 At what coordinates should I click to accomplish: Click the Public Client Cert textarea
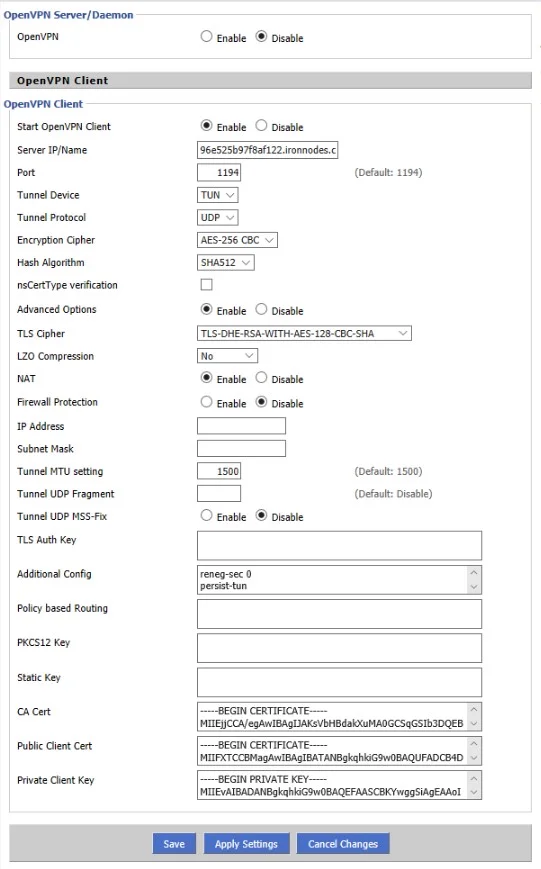coord(339,751)
